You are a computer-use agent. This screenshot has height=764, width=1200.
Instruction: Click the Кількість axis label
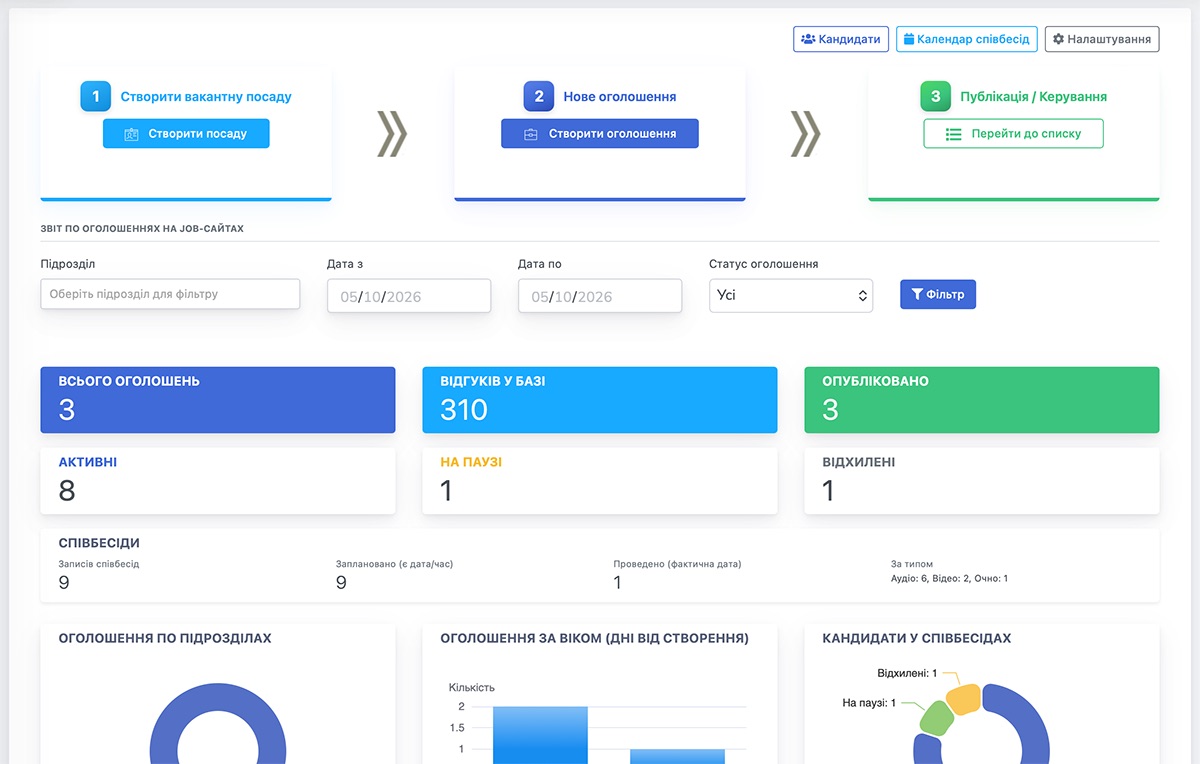tap(471, 687)
